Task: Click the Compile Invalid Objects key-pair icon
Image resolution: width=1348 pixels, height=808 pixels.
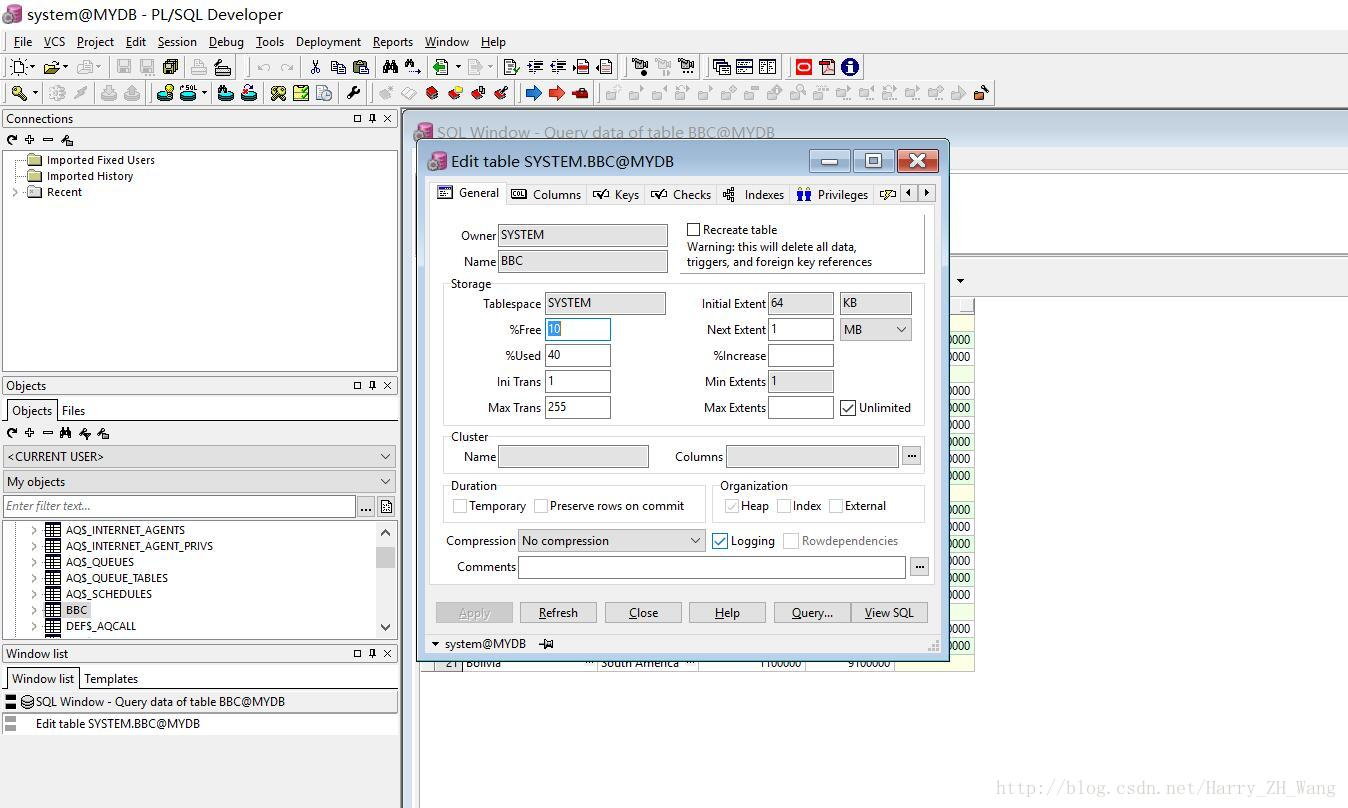Action: click(x=278, y=93)
